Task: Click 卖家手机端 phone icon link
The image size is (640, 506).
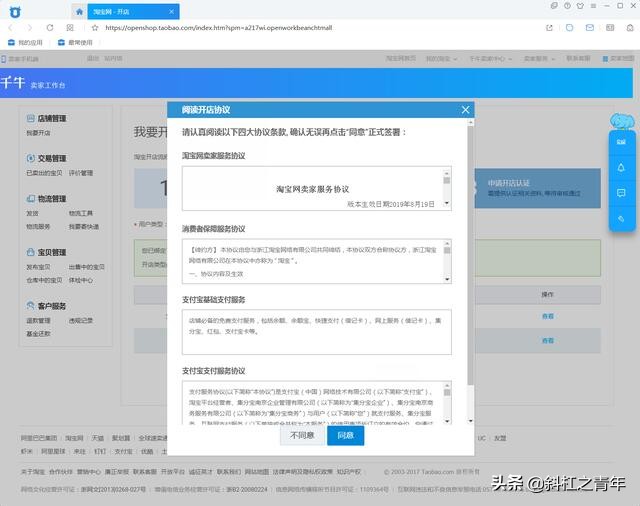Action: (x=20, y=59)
